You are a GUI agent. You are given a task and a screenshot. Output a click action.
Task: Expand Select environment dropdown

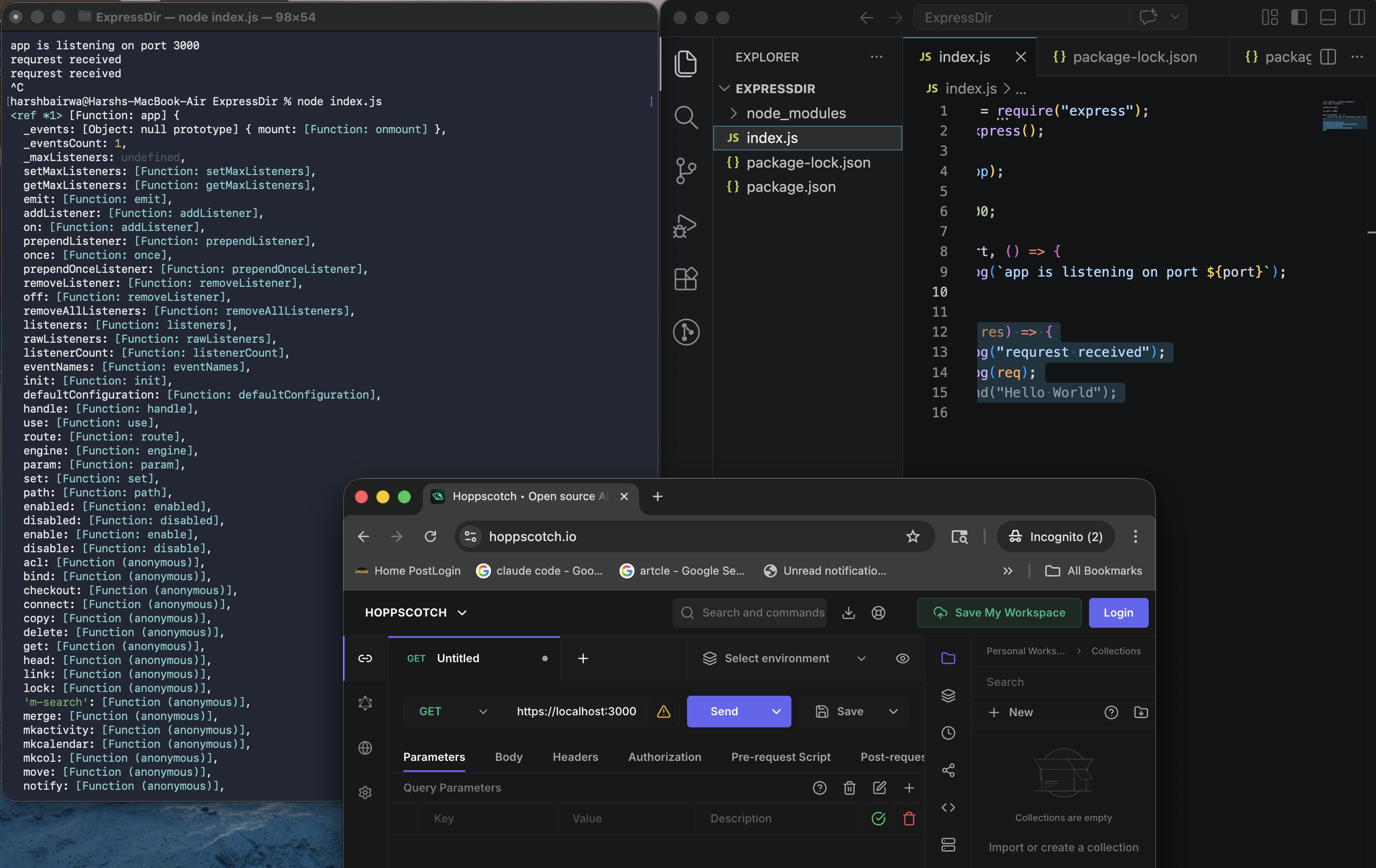click(x=784, y=658)
